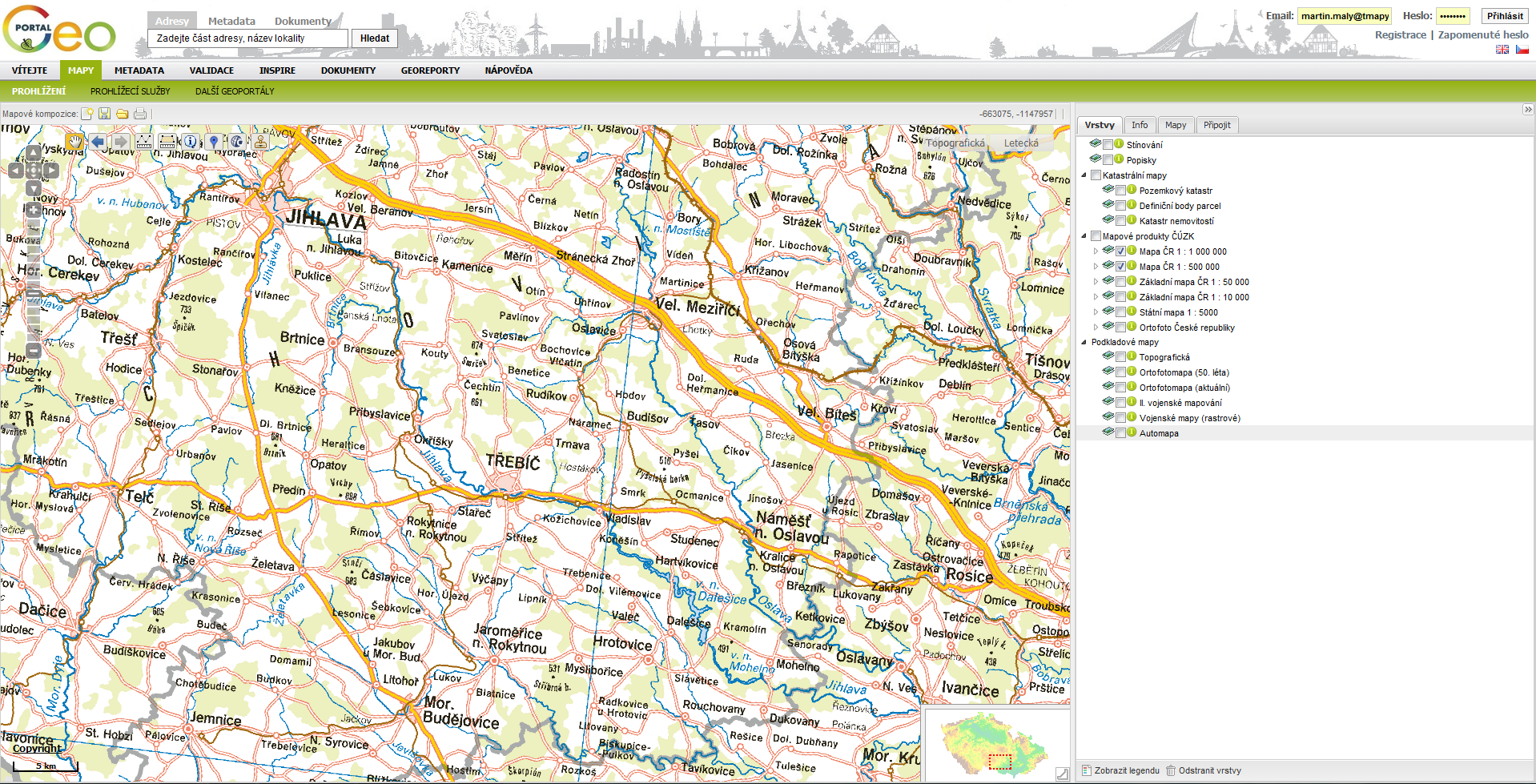The image size is (1536, 784).
Task: Enable the Topografická base layer
Action: [x=1120, y=357]
